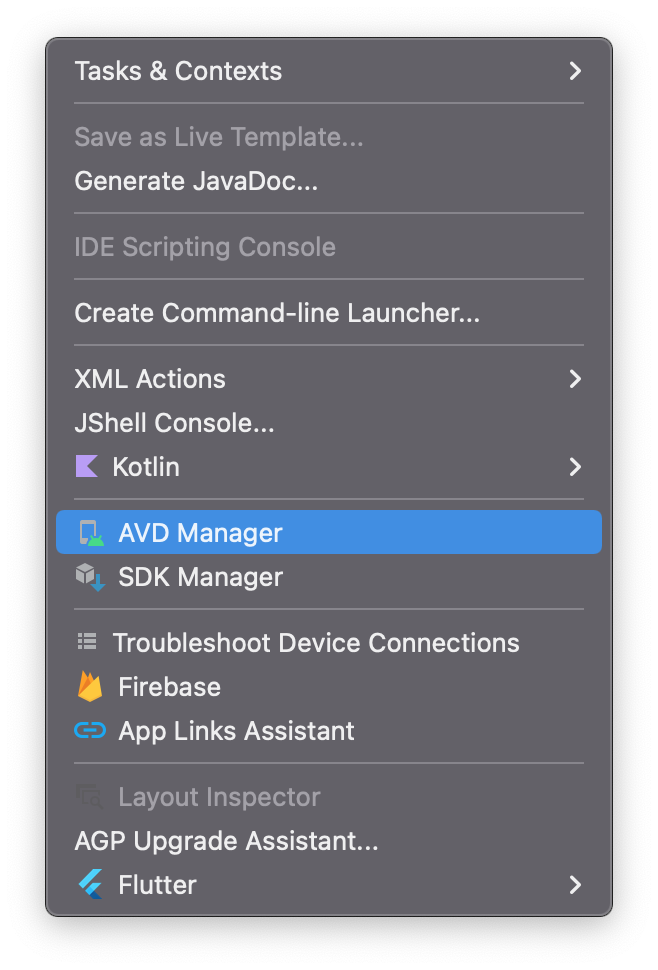This screenshot has width=658, height=970.
Task: Expand Tasks & Contexts submenu arrow
Action: point(575,71)
